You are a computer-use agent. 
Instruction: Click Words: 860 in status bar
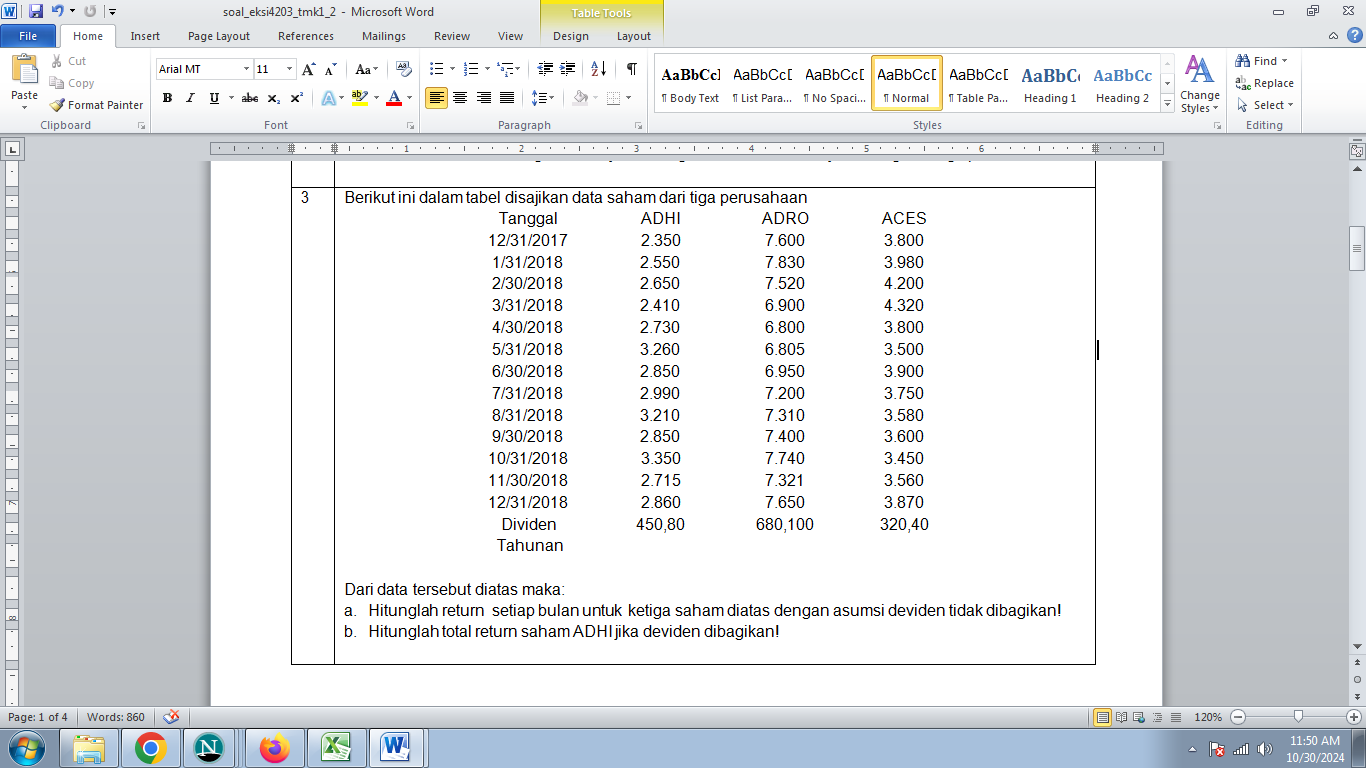[115, 717]
